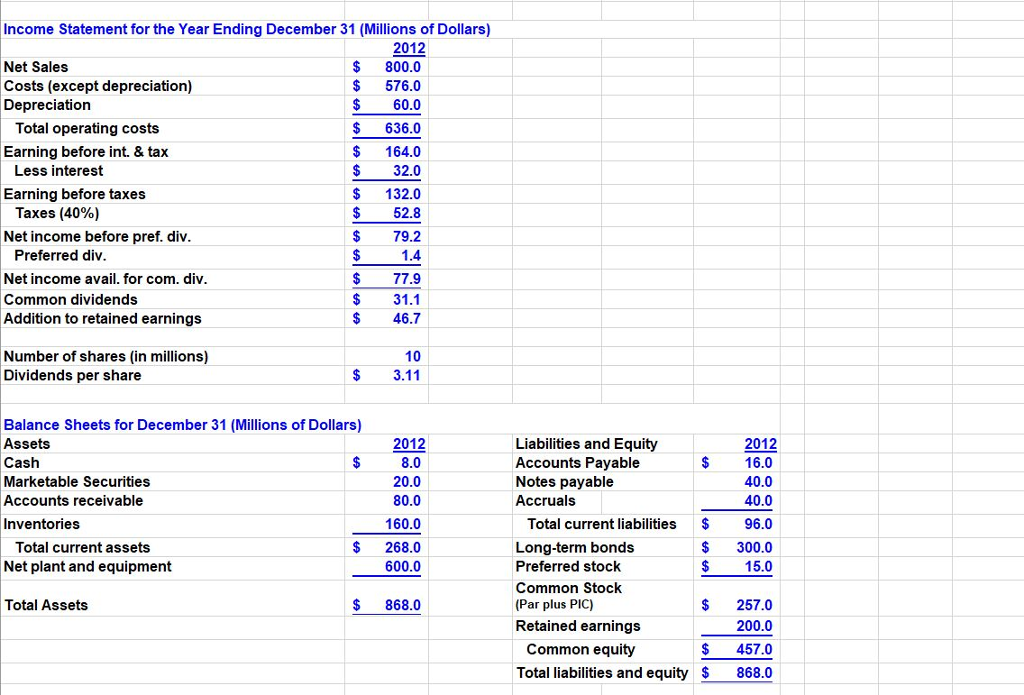Select the Net Sales value 800.0
Image resolution: width=1024 pixels, height=695 pixels.
(x=402, y=67)
